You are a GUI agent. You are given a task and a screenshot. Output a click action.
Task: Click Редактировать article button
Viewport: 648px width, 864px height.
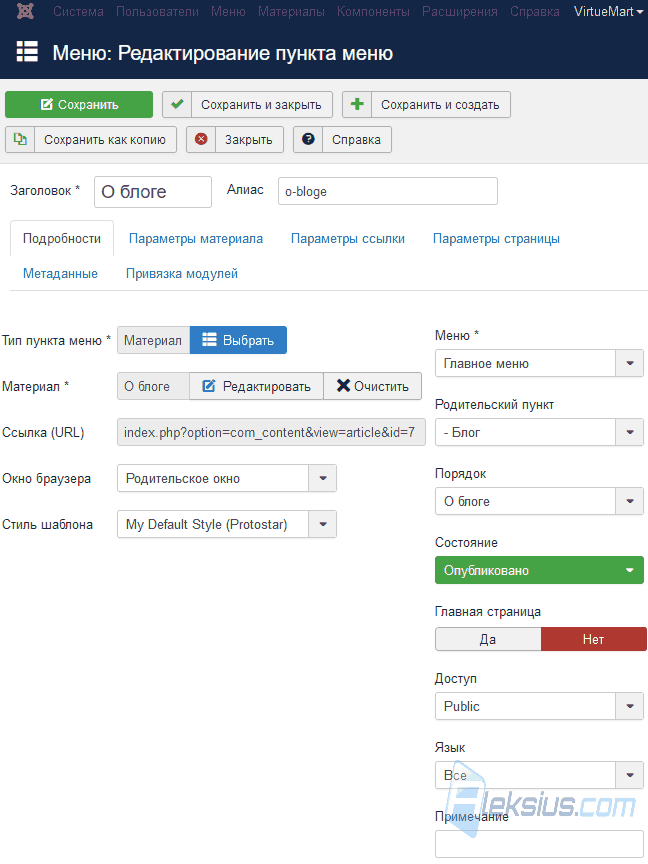pos(256,386)
